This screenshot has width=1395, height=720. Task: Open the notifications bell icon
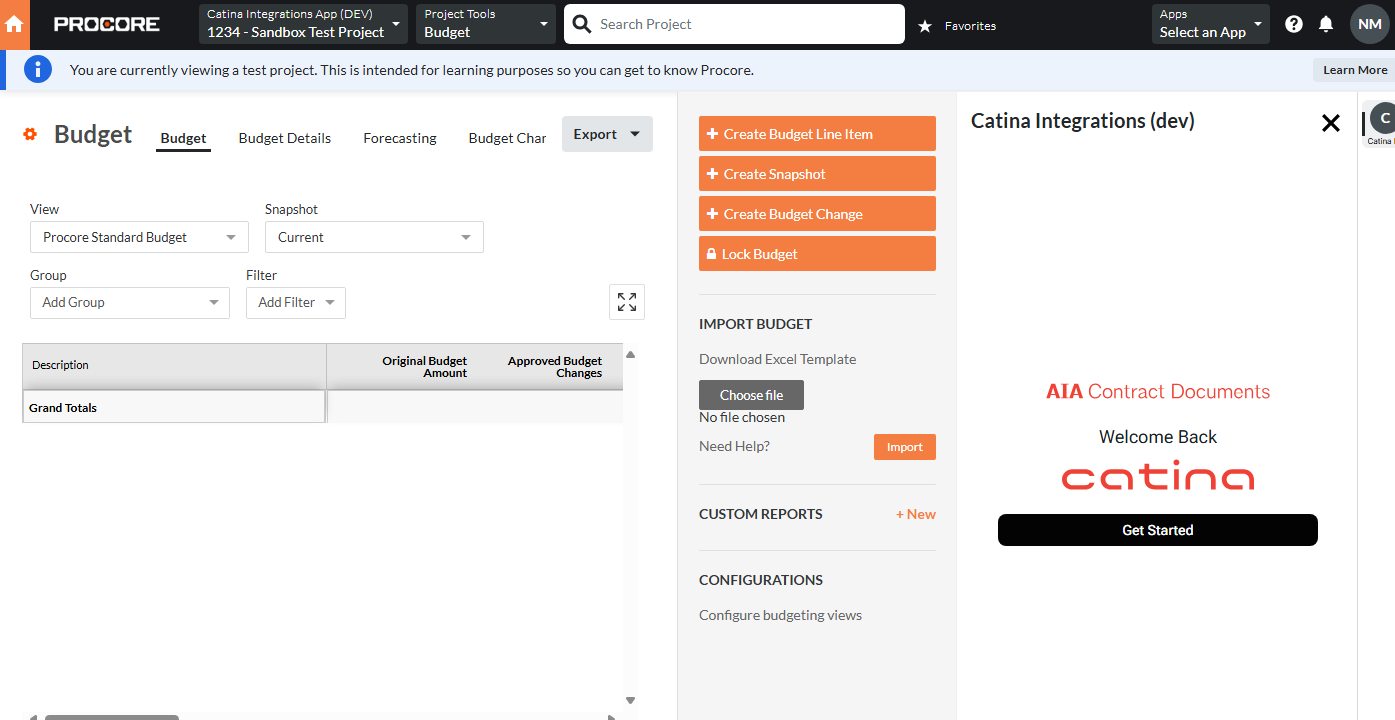click(1326, 24)
